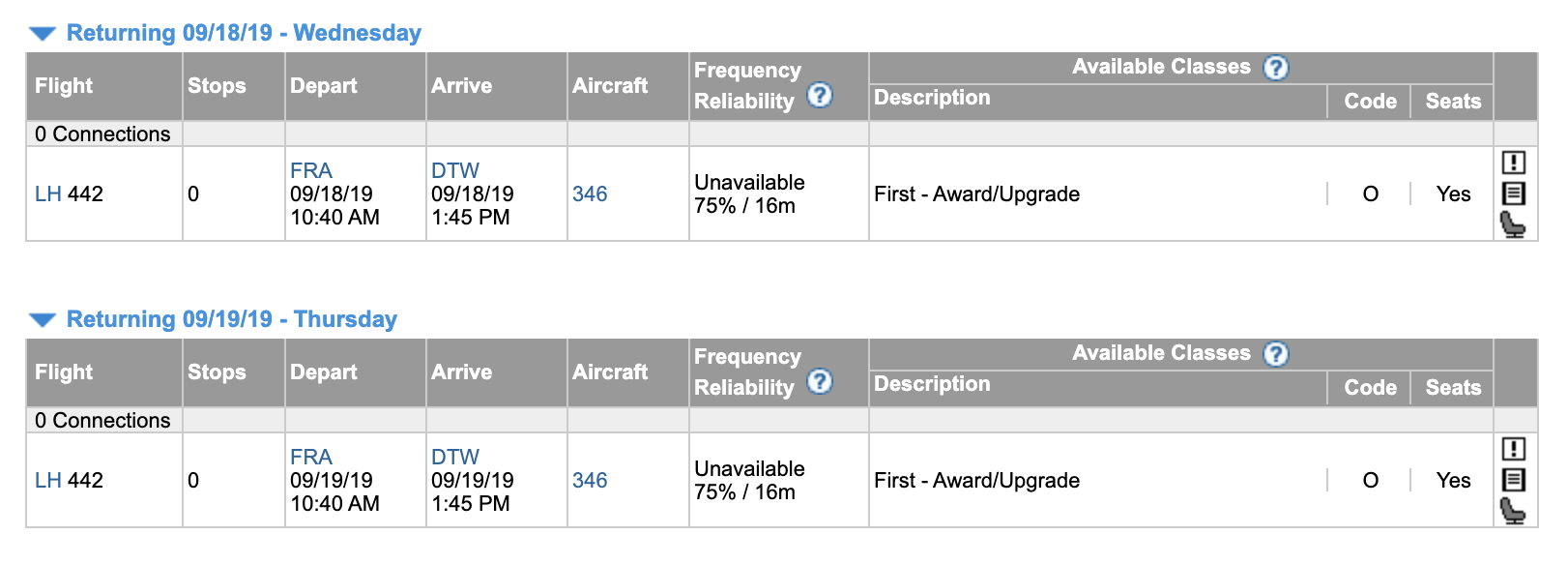Select the LH airline link on the Wednesday flight
The image size is (1568, 565).
[x=47, y=193]
